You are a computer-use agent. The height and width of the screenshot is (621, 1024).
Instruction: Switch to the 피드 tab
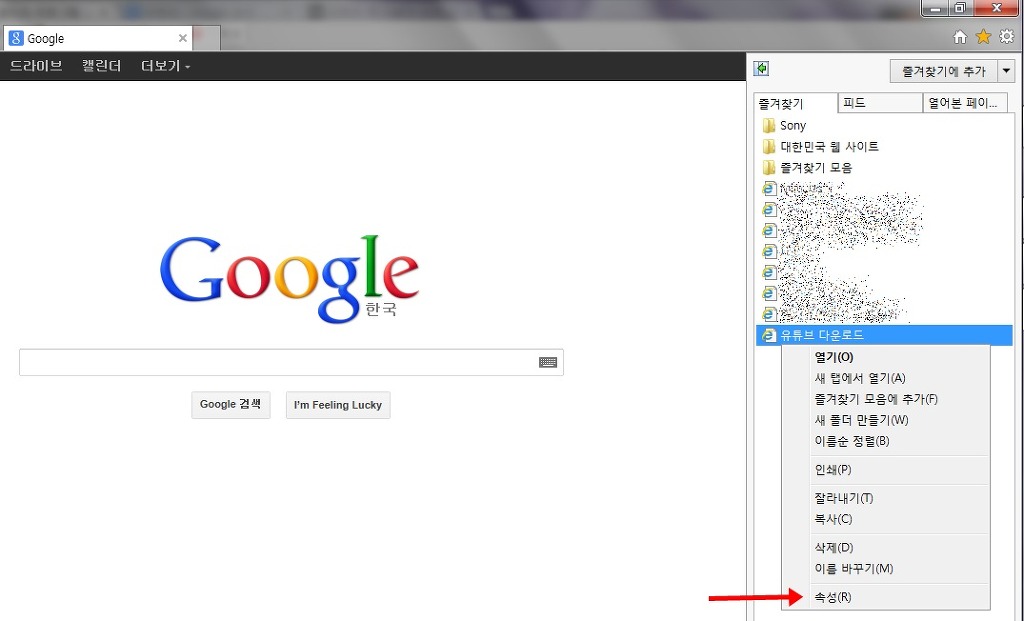[x=880, y=103]
